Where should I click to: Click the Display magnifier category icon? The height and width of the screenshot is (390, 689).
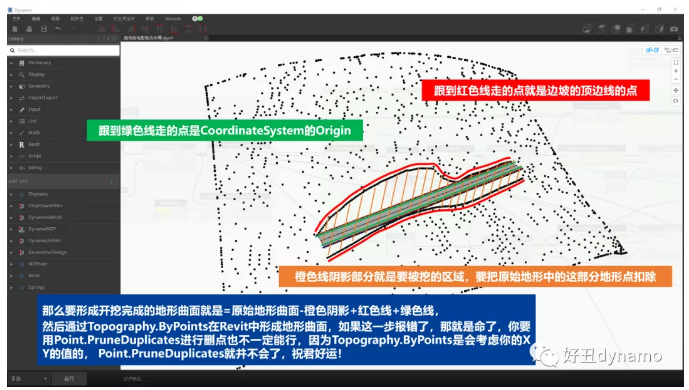pos(22,75)
